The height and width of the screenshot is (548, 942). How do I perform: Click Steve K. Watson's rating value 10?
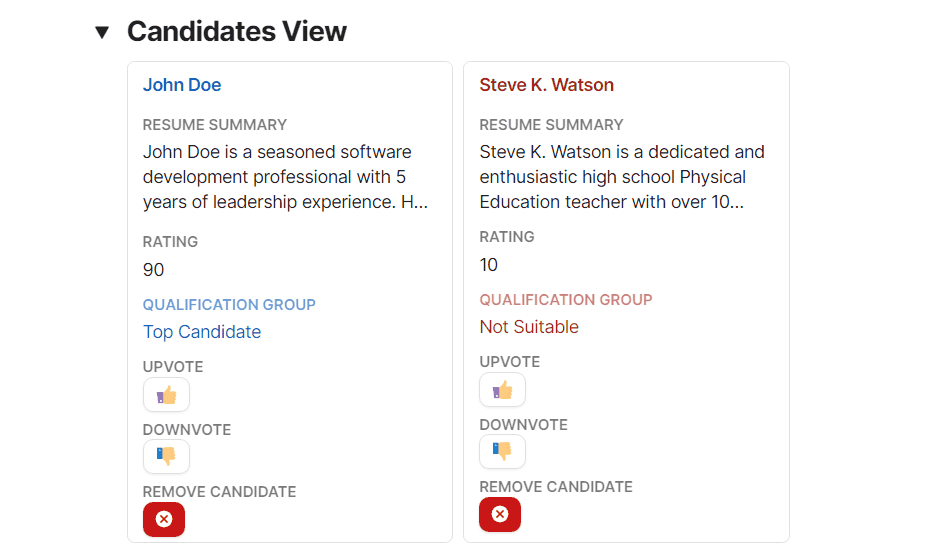pyautogui.click(x=488, y=265)
